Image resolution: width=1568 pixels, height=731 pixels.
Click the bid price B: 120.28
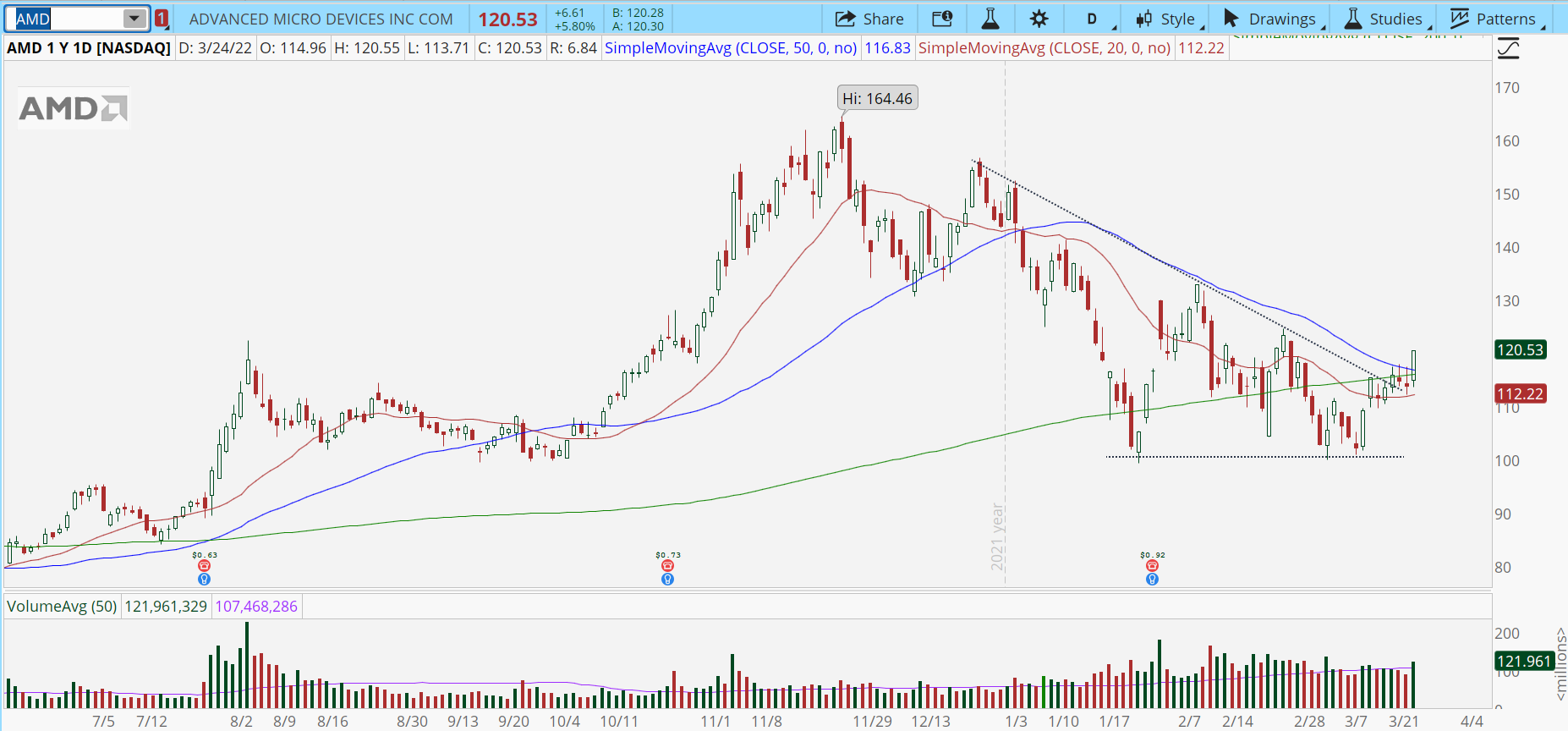(x=639, y=13)
